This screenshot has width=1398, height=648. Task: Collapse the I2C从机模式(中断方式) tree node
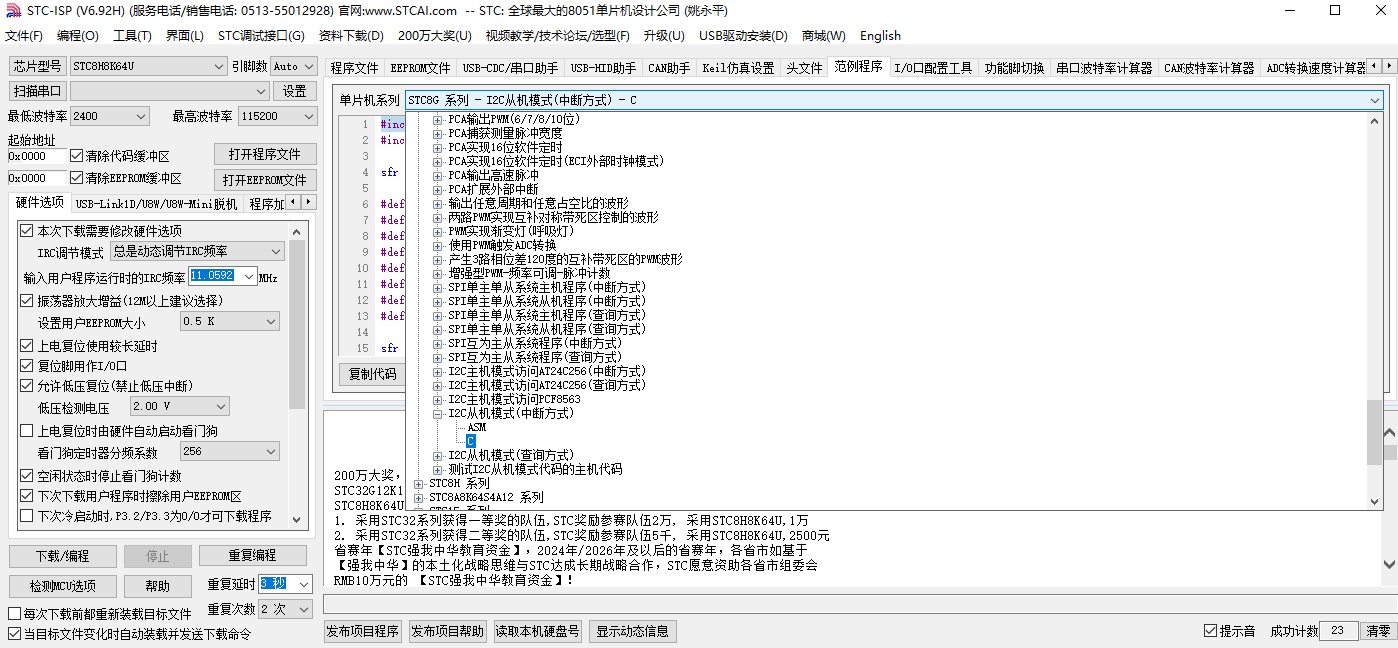tap(437, 413)
